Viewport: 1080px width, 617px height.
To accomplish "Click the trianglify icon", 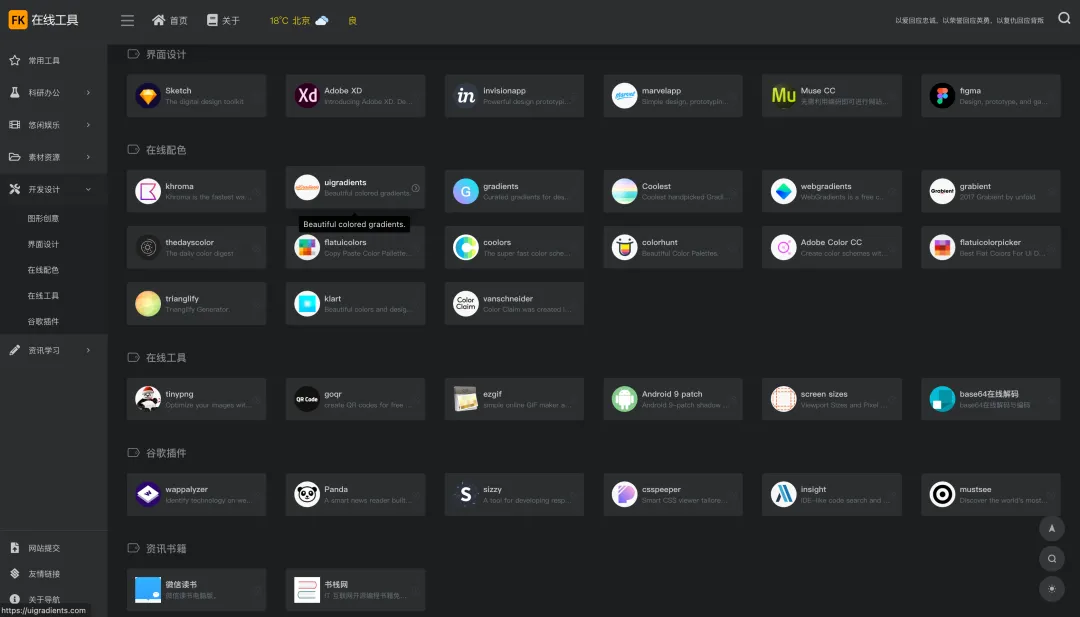I will (x=148, y=304).
